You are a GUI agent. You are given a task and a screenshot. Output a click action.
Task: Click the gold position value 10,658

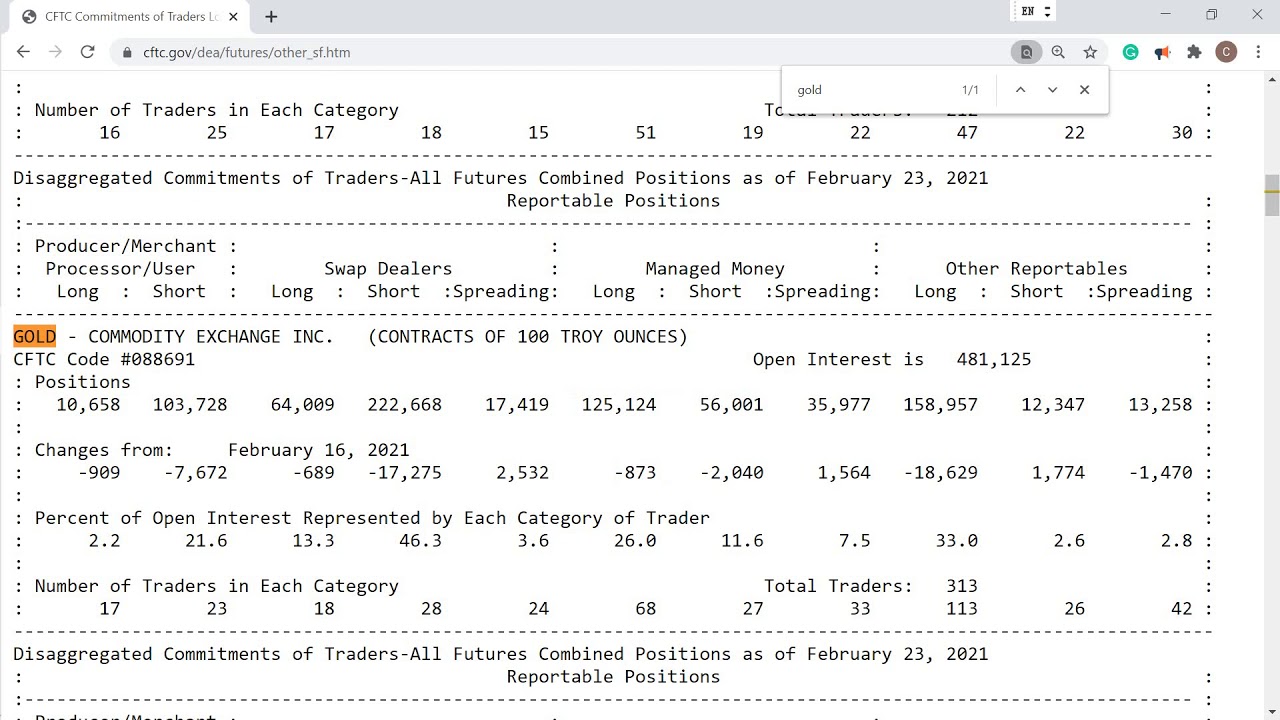[x=88, y=404]
